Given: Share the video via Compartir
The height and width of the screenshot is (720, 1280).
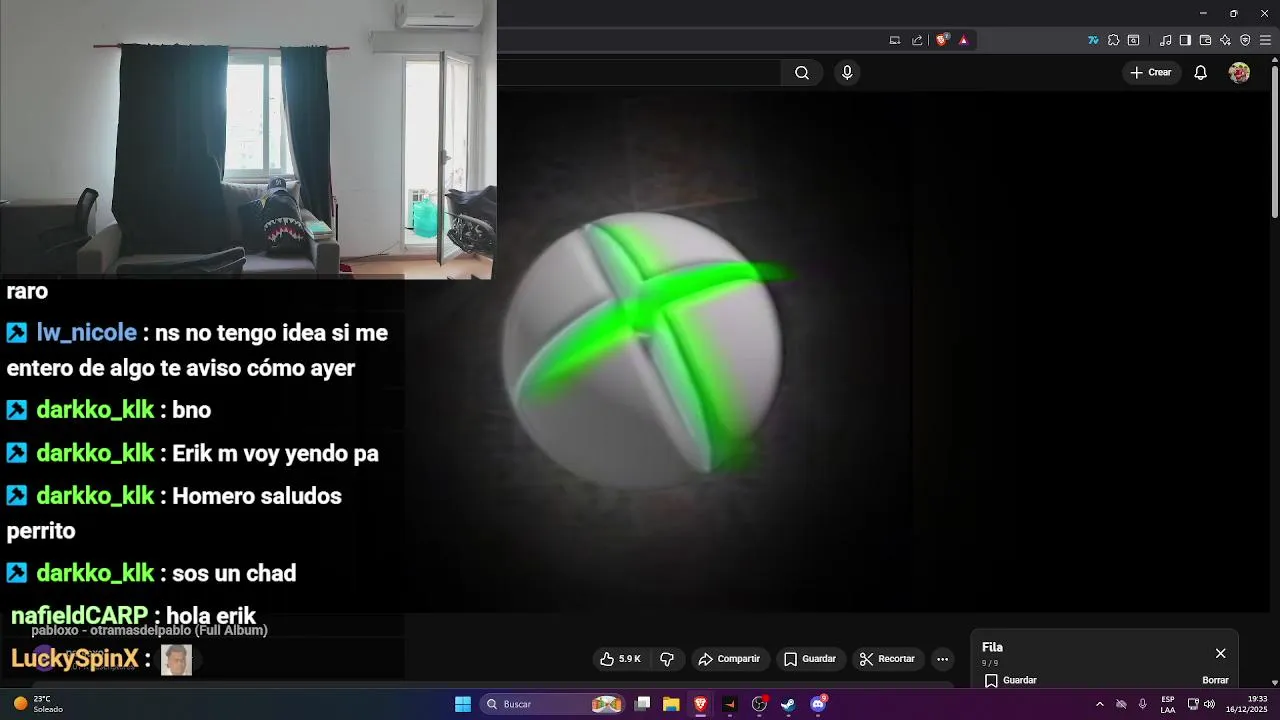Looking at the screenshot, I should point(730,659).
